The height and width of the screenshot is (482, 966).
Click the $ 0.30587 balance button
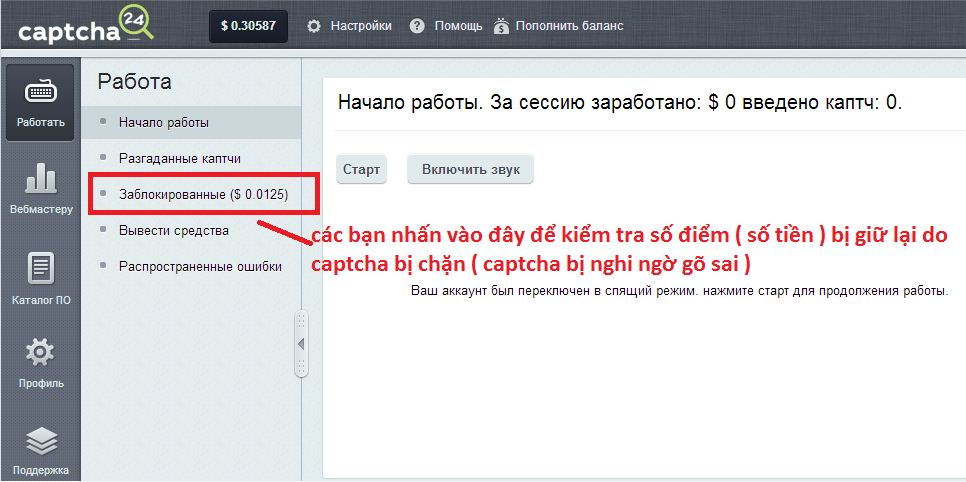[248, 27]
